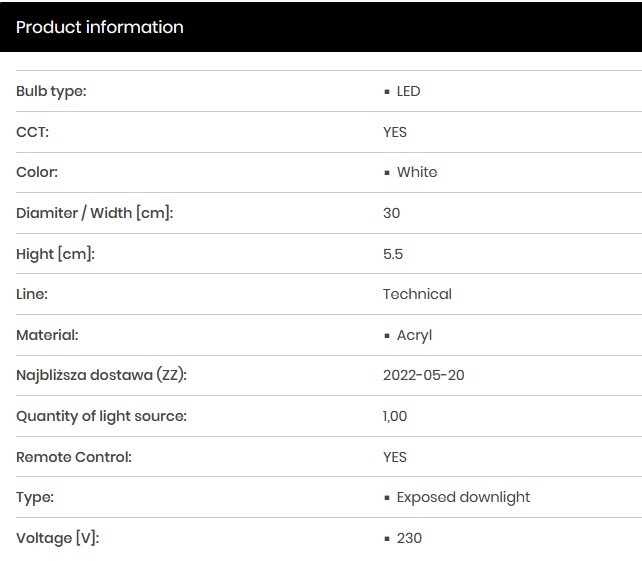Click the CCT YES value
This screenshot has width=642, height=561.
395,132
